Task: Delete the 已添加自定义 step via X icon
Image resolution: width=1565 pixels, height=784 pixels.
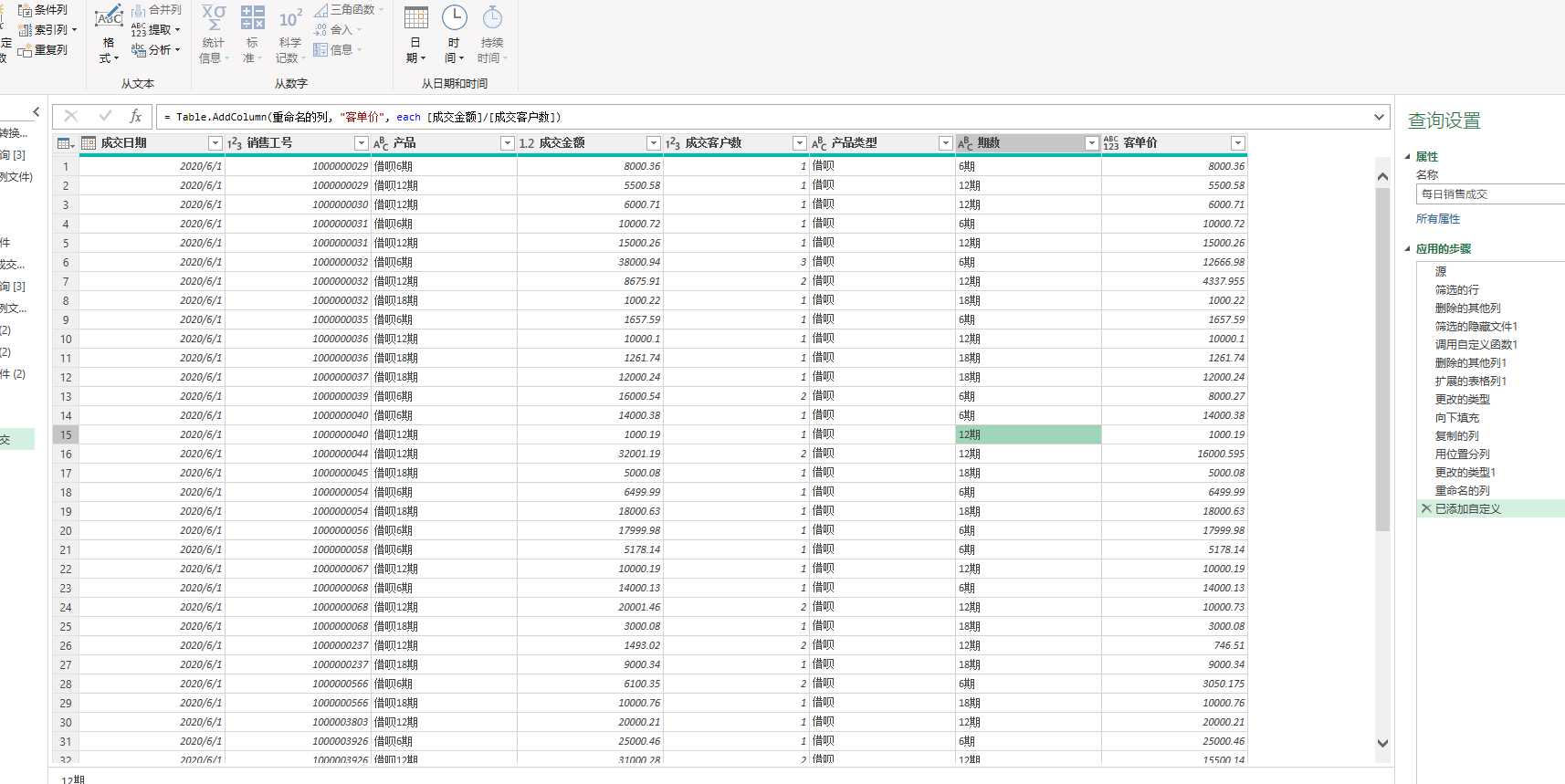Action: tap(1426, 508)
